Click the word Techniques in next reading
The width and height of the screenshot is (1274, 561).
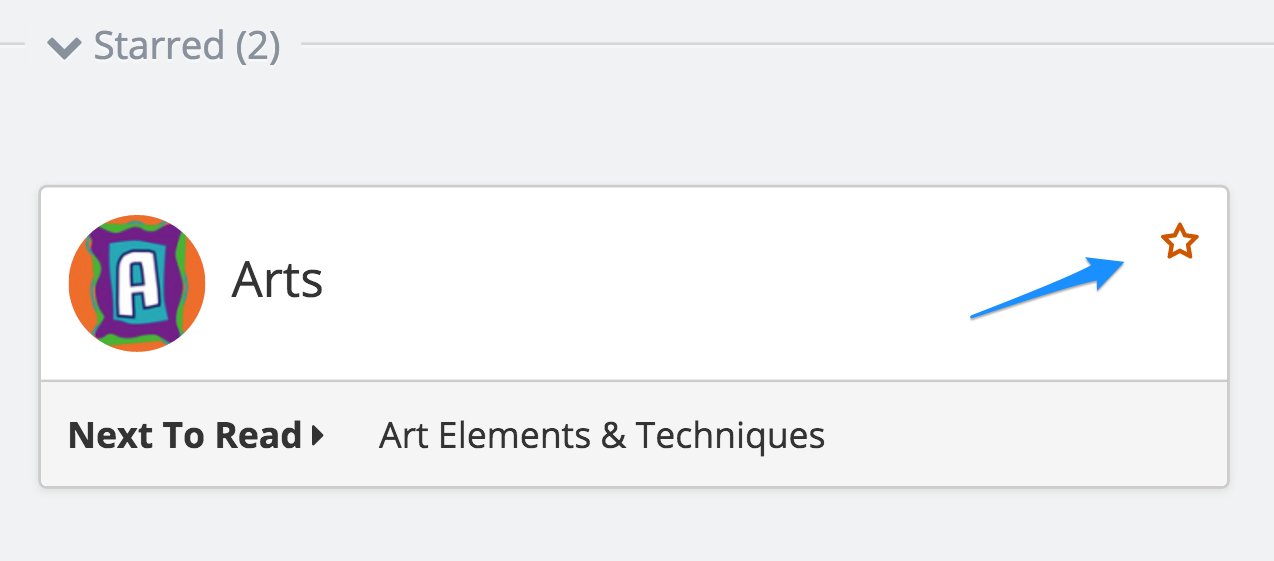(x=730, y=435)
